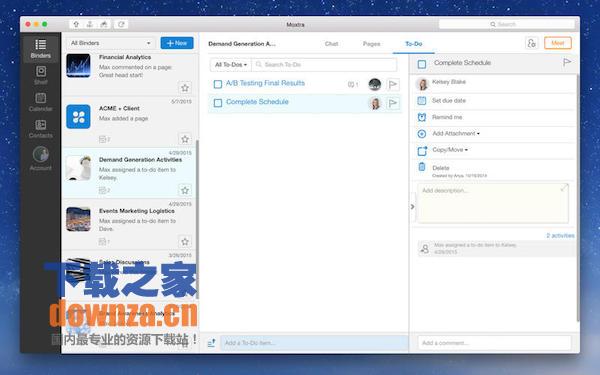Click the Copy/Move icon
This screenshot has height=375, width=600.
pos(422,151)
